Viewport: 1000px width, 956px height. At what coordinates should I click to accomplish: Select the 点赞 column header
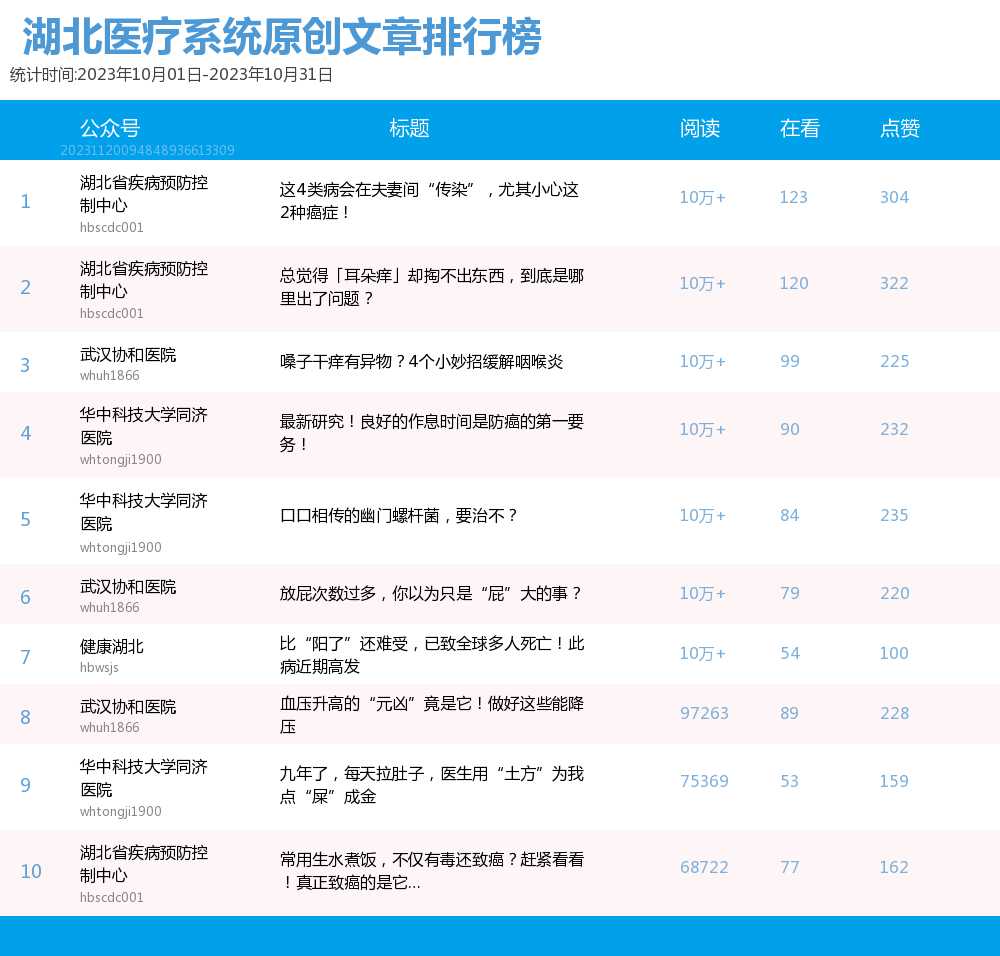point(900,129)
